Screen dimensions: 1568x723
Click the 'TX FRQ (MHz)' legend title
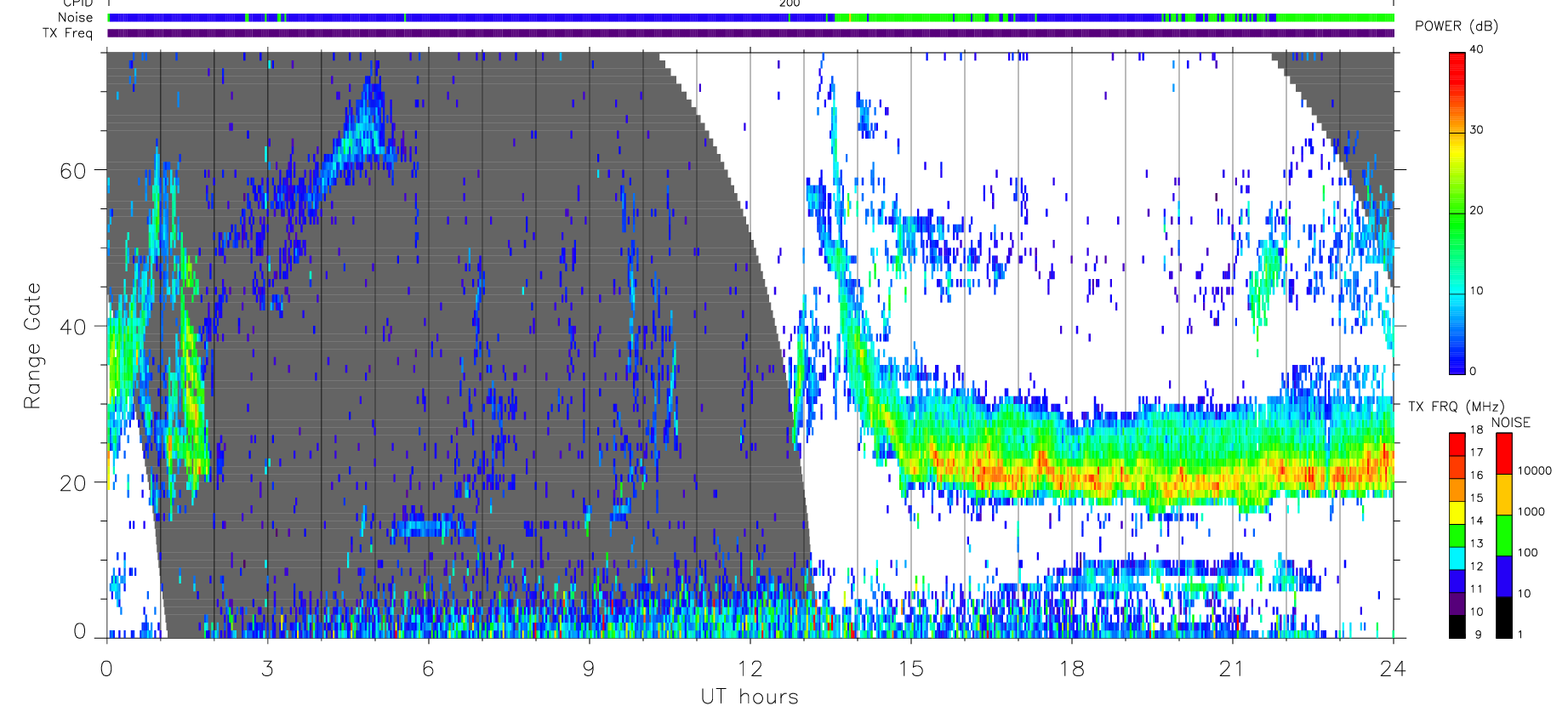pos(1456,407)
